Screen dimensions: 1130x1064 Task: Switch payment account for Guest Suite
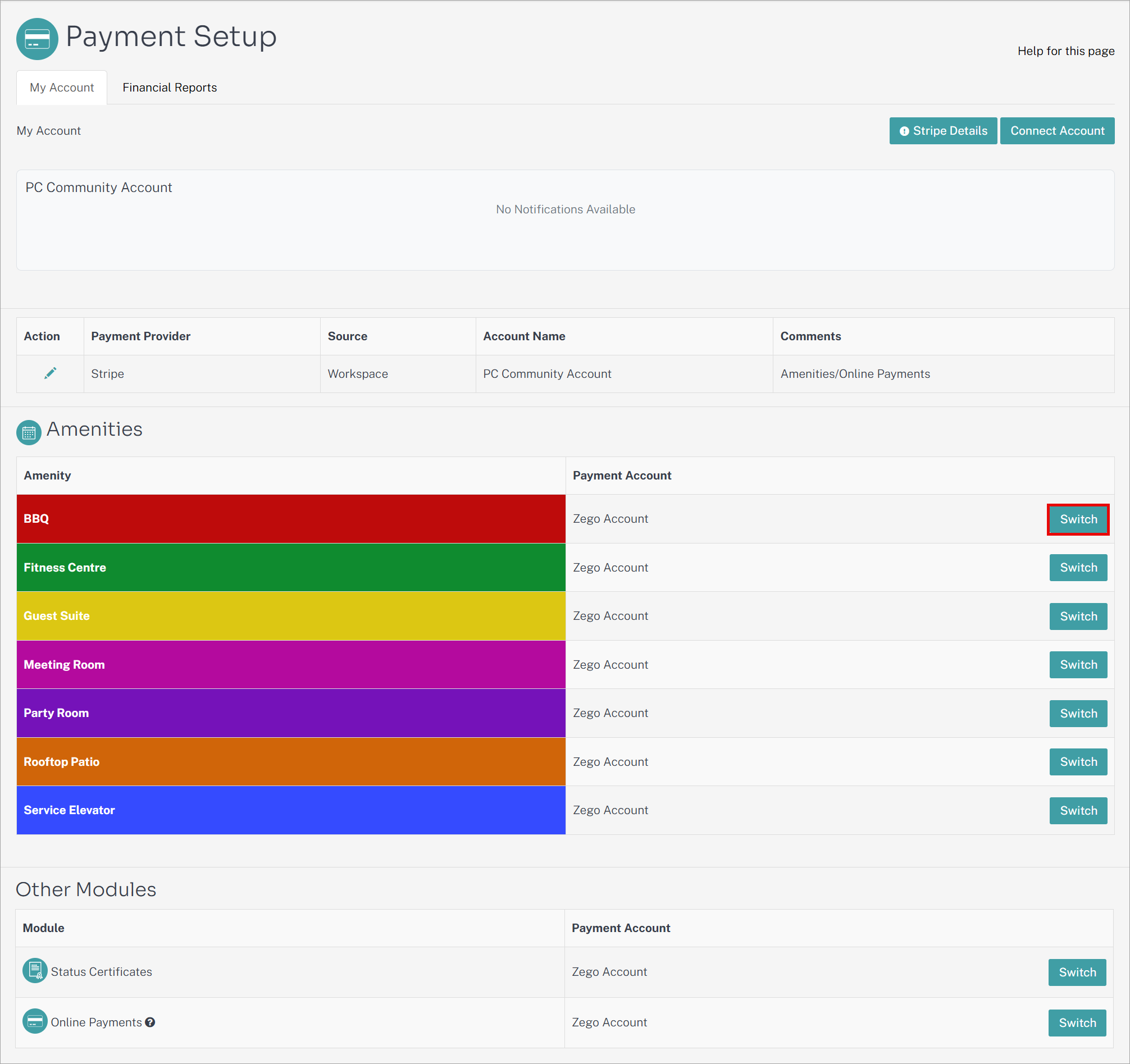[x=1078, y=616]
